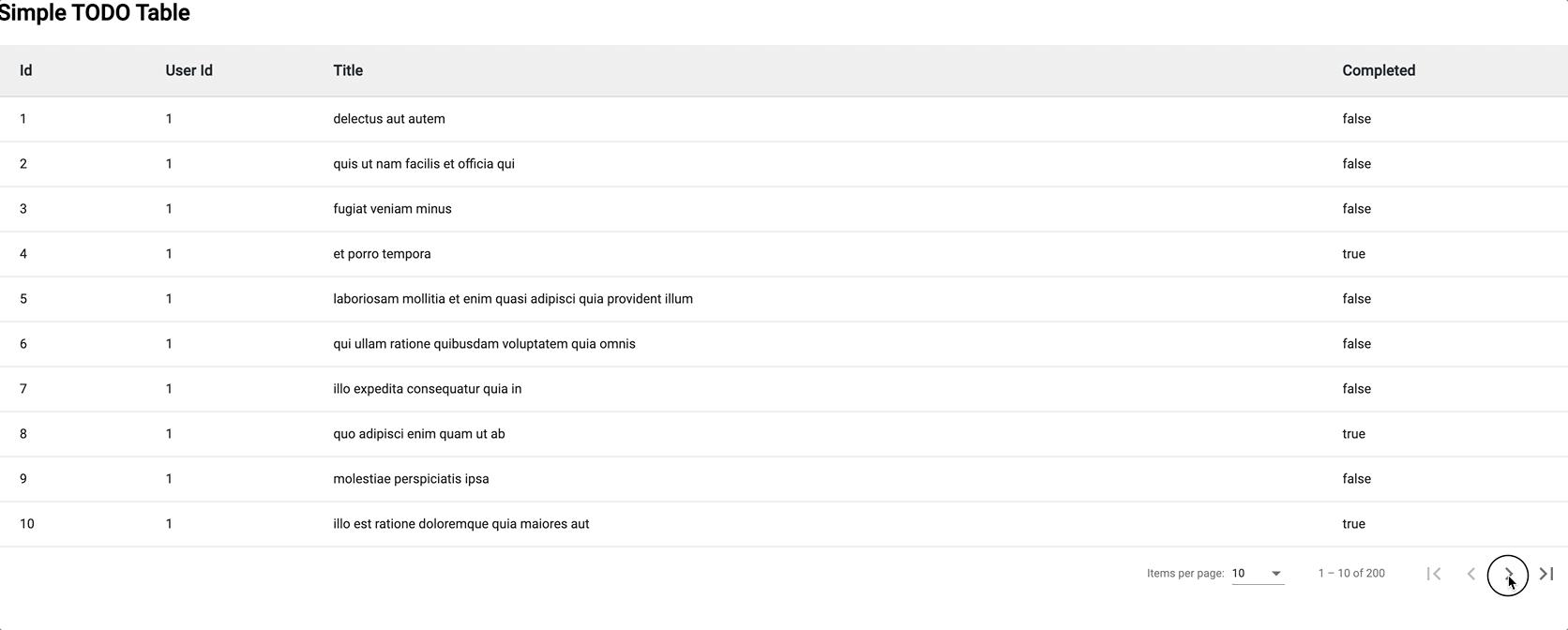Viewport: 1568px width, 630px height.
Task: Select the row titled 'delectus aut autem'
Action: [389, 118]
